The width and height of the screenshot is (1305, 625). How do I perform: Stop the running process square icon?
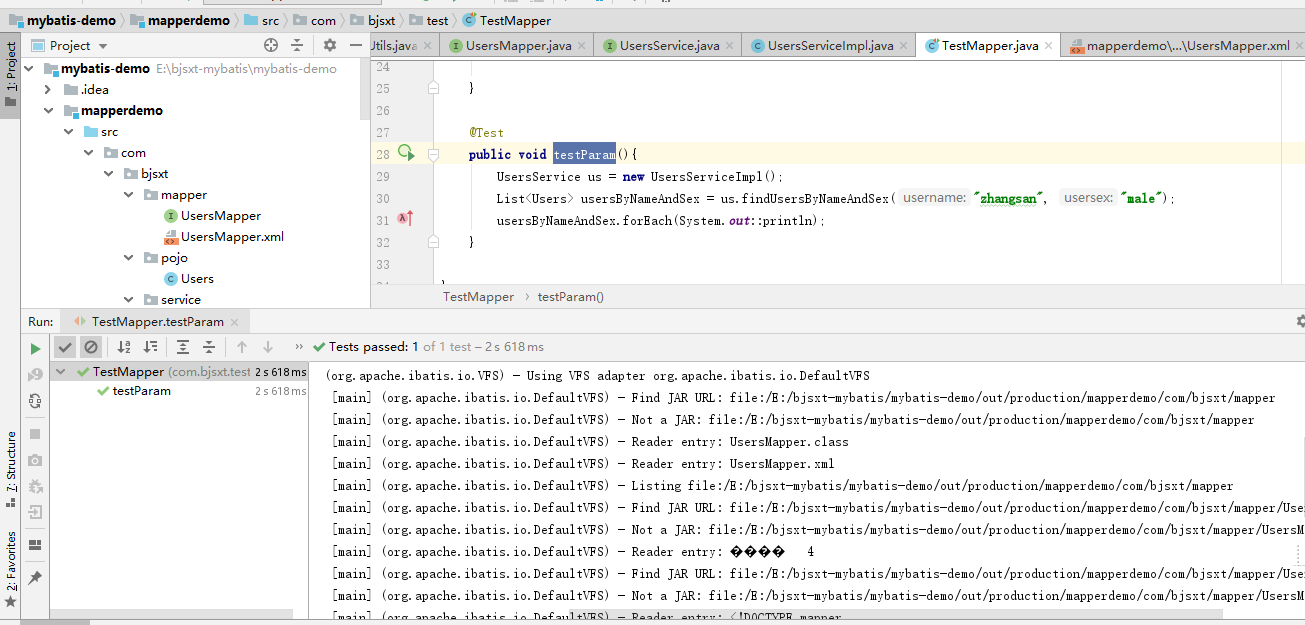pos(36,434)
